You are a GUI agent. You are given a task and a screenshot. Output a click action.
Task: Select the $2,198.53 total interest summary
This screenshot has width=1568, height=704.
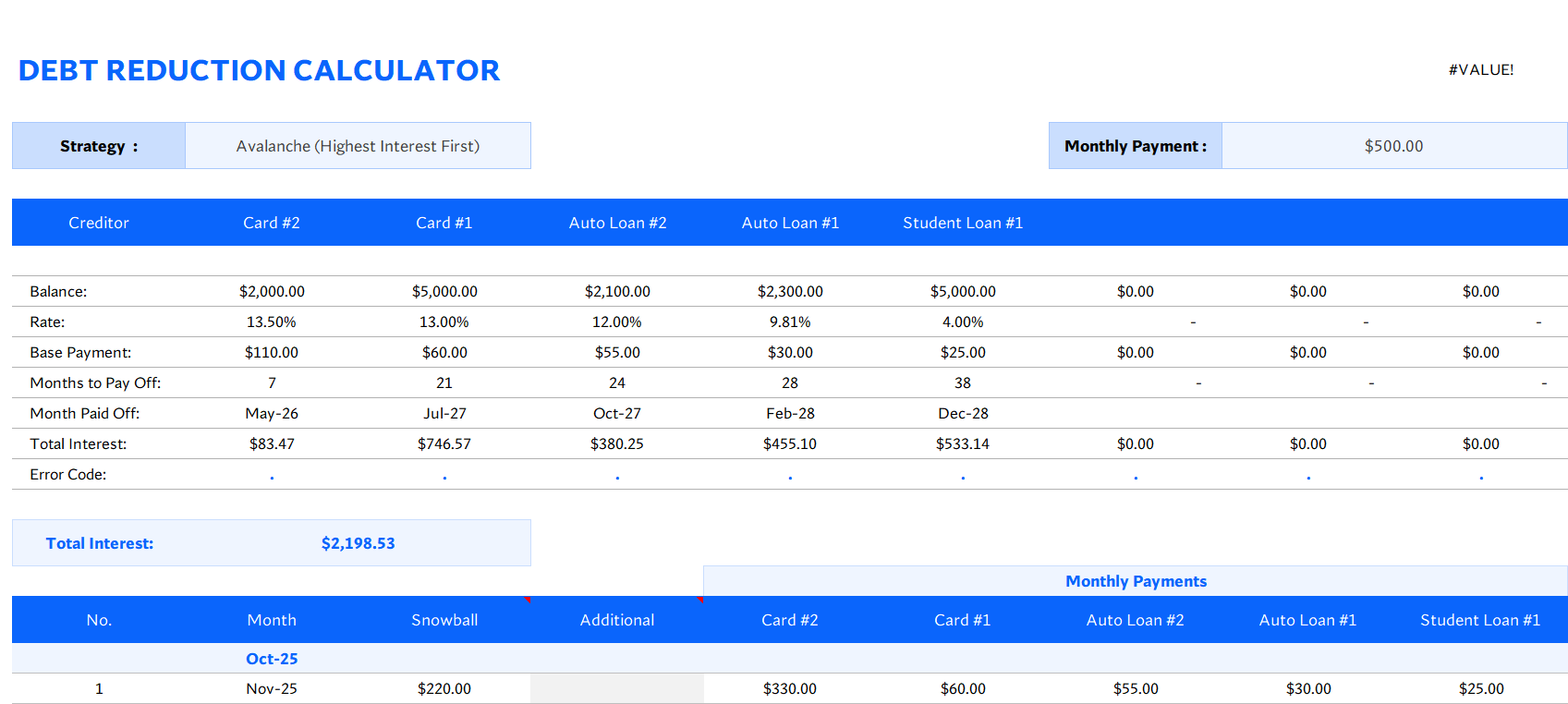coord(358,543)
